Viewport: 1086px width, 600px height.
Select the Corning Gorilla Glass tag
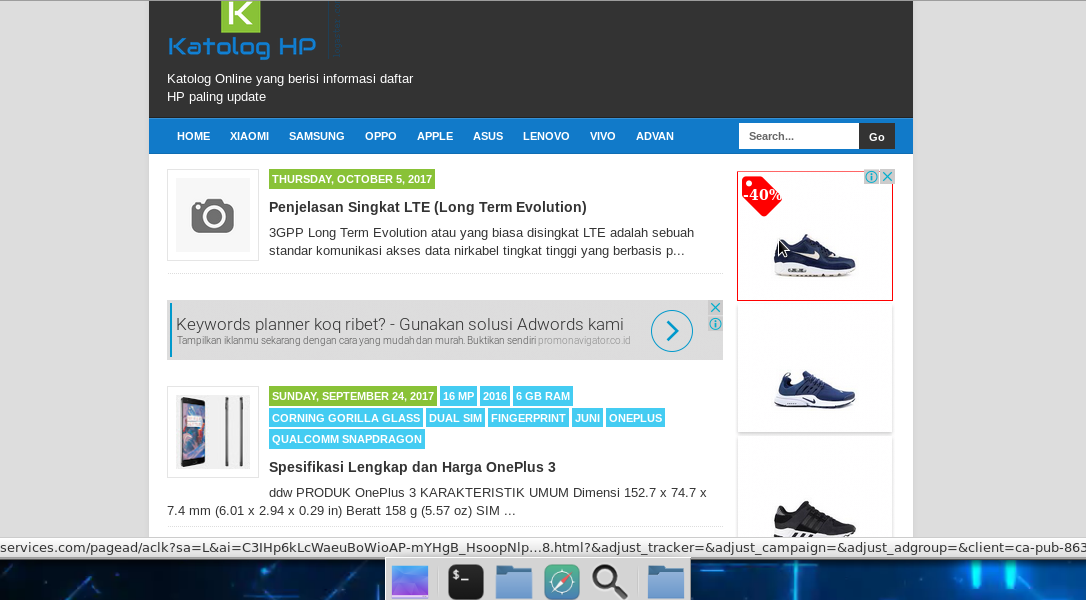tap(346, 418)
